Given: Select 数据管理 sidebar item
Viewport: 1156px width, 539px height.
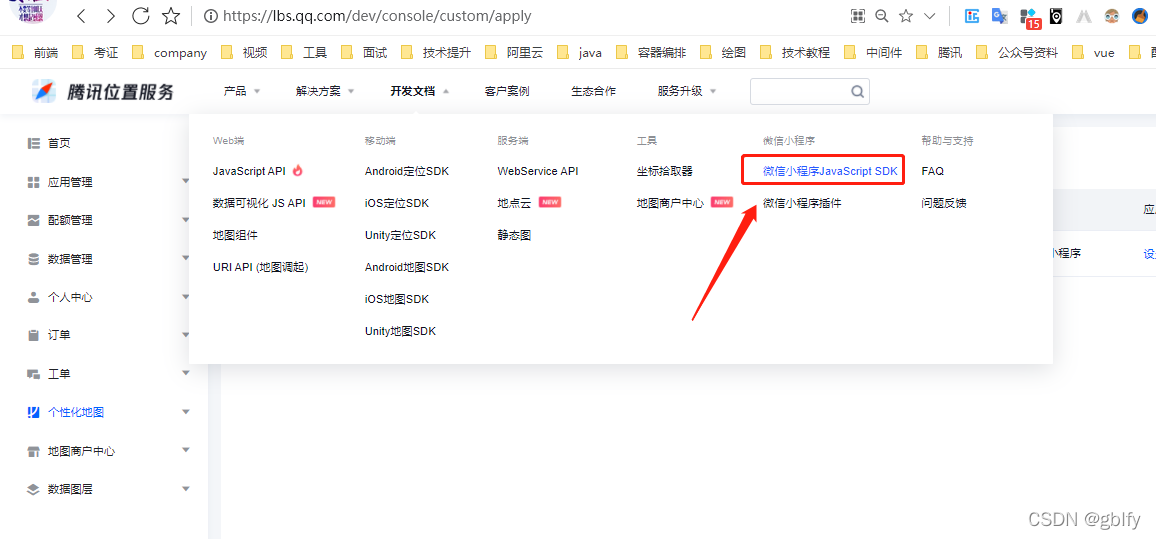Looking at the screenshot, I should tap(70, 259).
